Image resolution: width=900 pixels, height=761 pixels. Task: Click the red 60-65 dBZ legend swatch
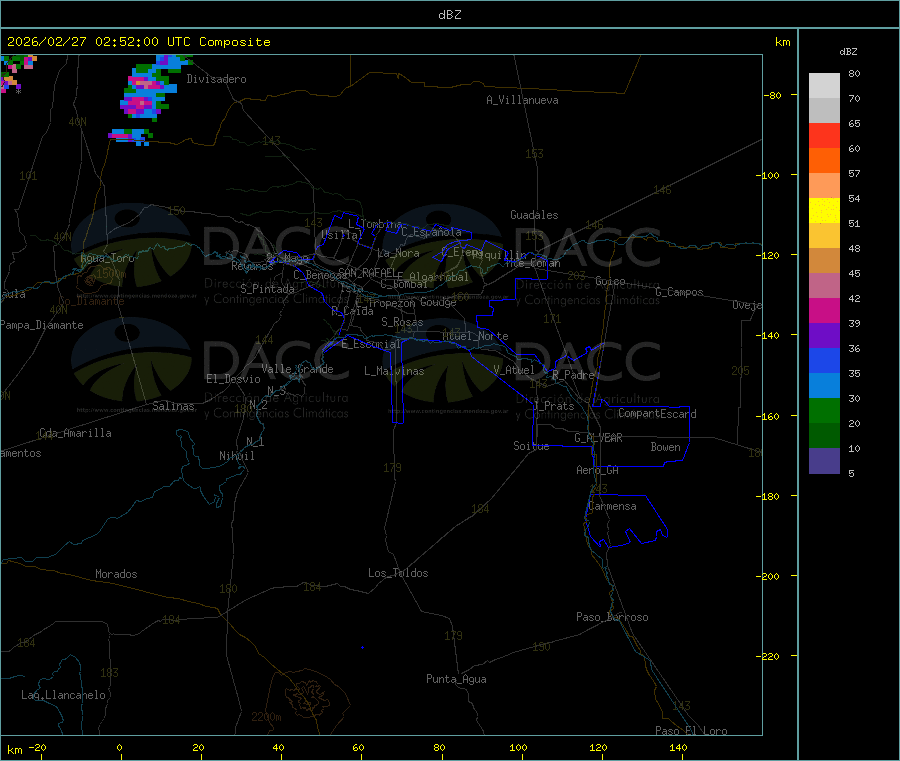tap(824, 135)
